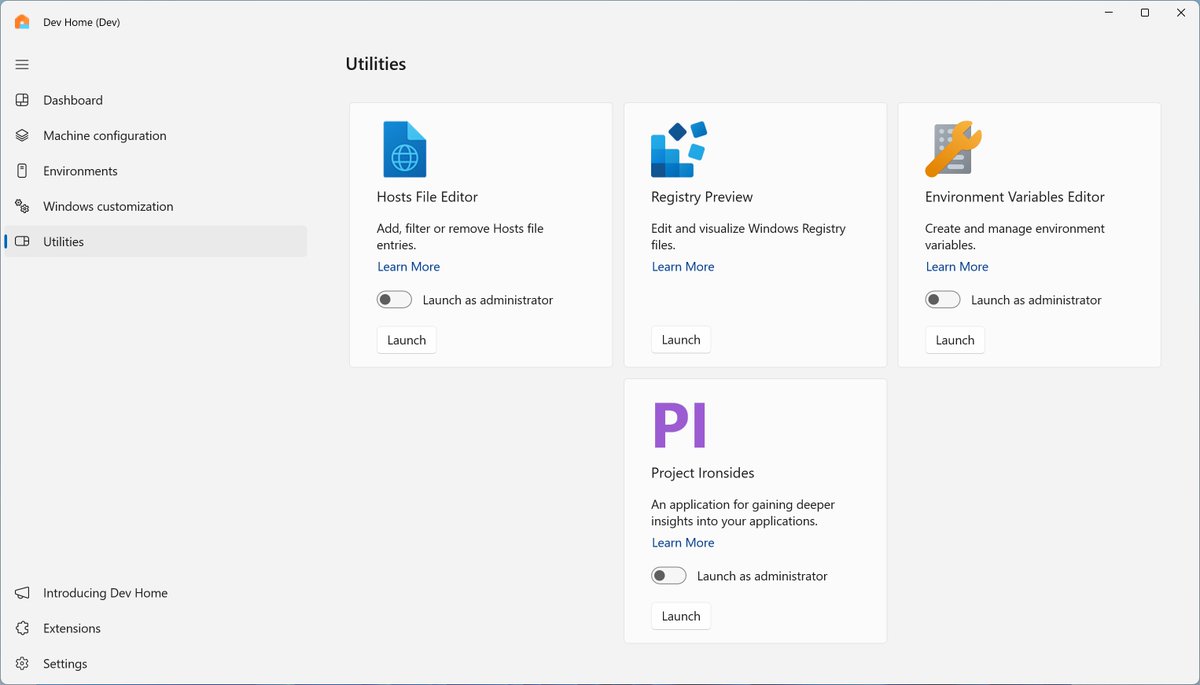Click the Project Ironsides title text

[x=703, y=473]
